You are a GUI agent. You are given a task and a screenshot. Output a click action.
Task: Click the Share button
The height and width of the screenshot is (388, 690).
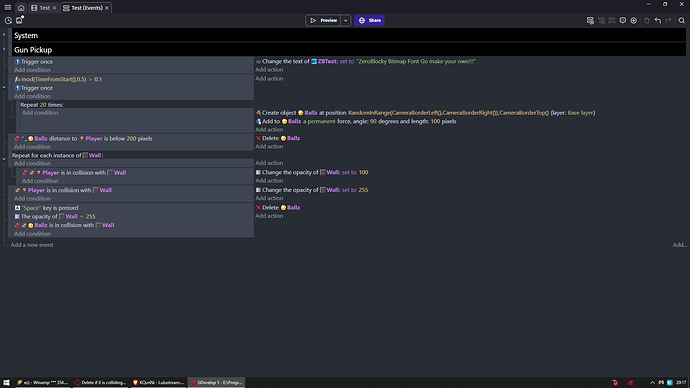click(369, 20)
